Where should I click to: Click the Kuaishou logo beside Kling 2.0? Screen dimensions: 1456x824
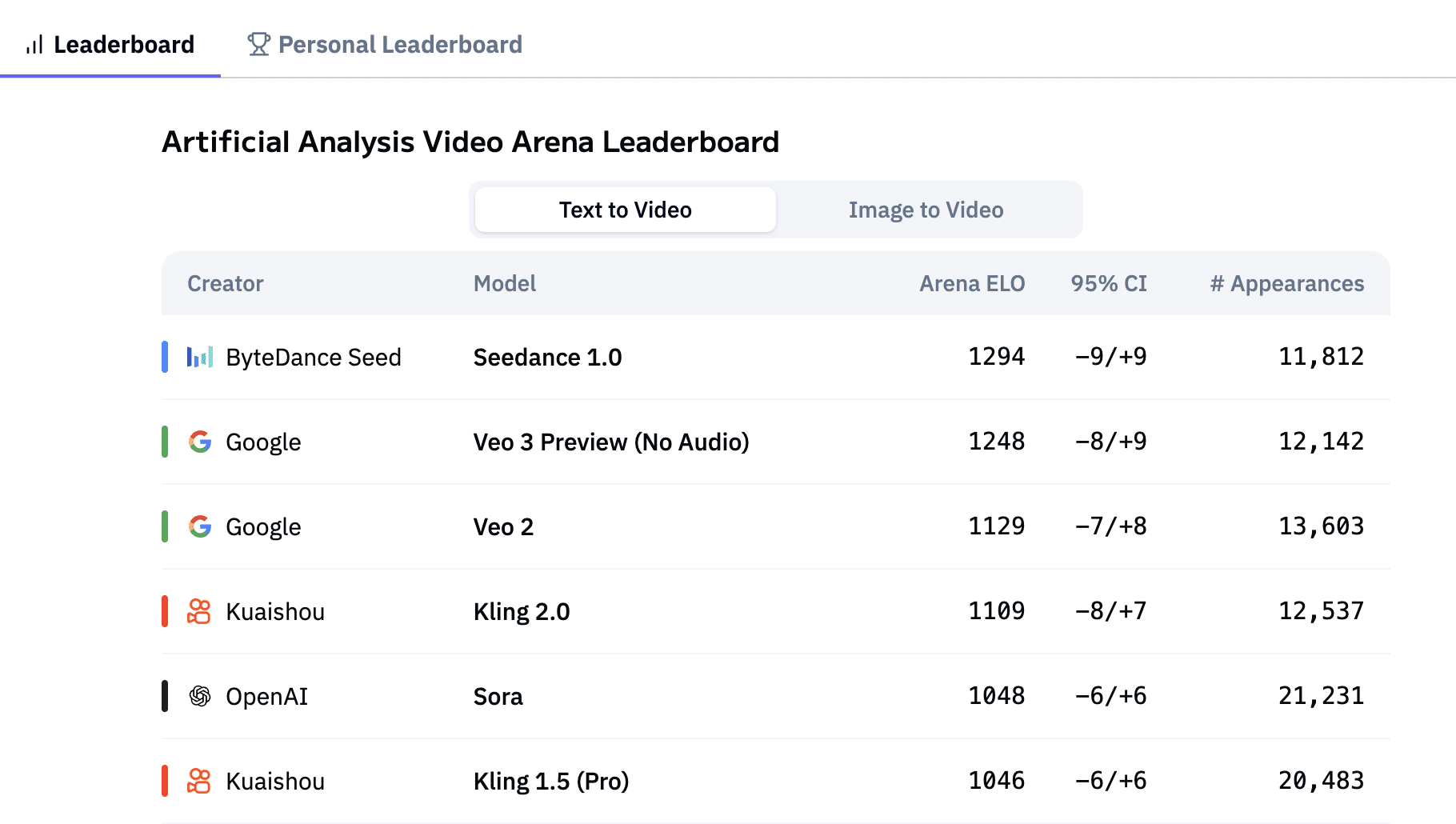click(198, 611)
